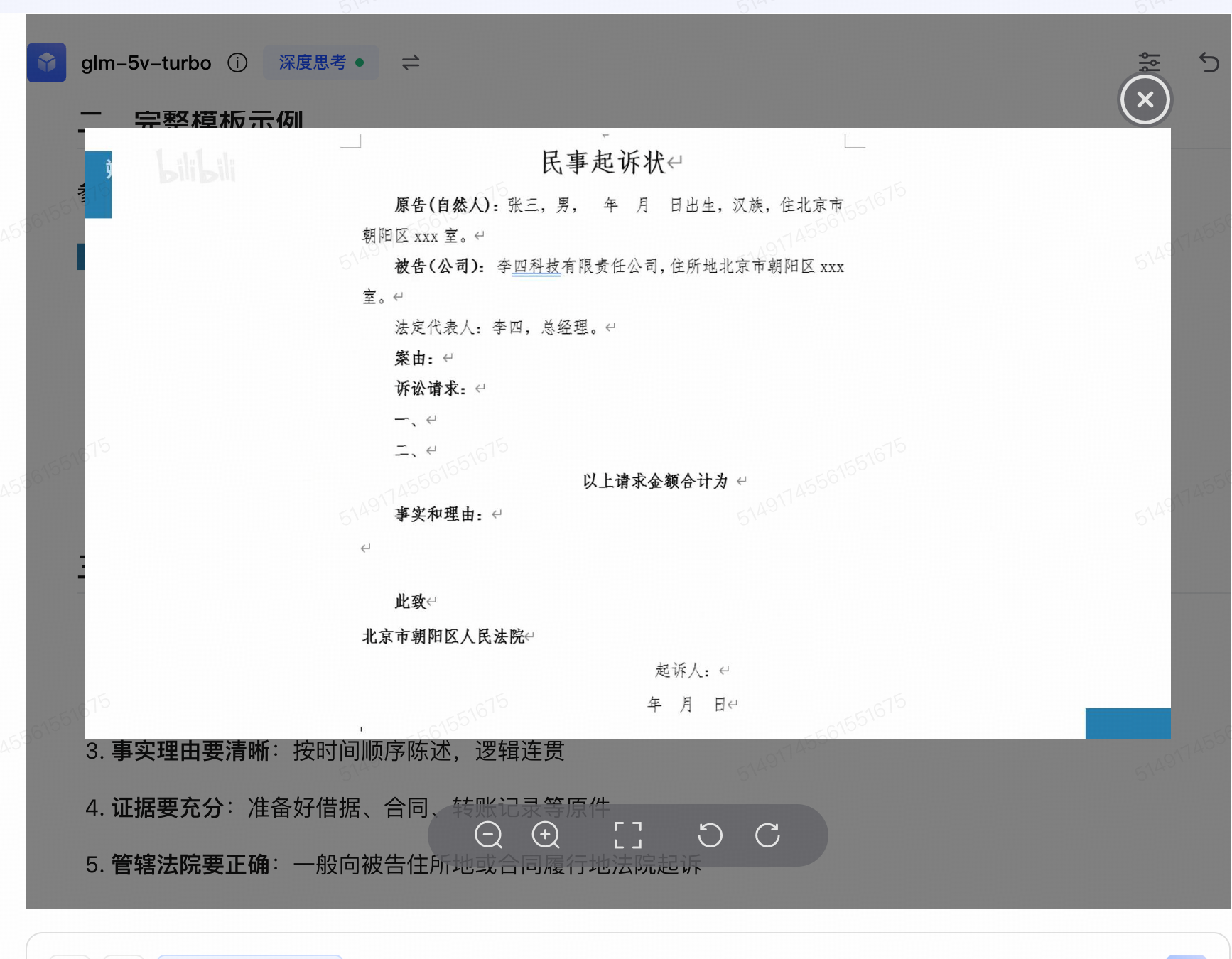Open the info icon beside glm-5v-turbo
Image resolution: width=1232 pixels, height=959 pixels.
click(x=237, y=63)
